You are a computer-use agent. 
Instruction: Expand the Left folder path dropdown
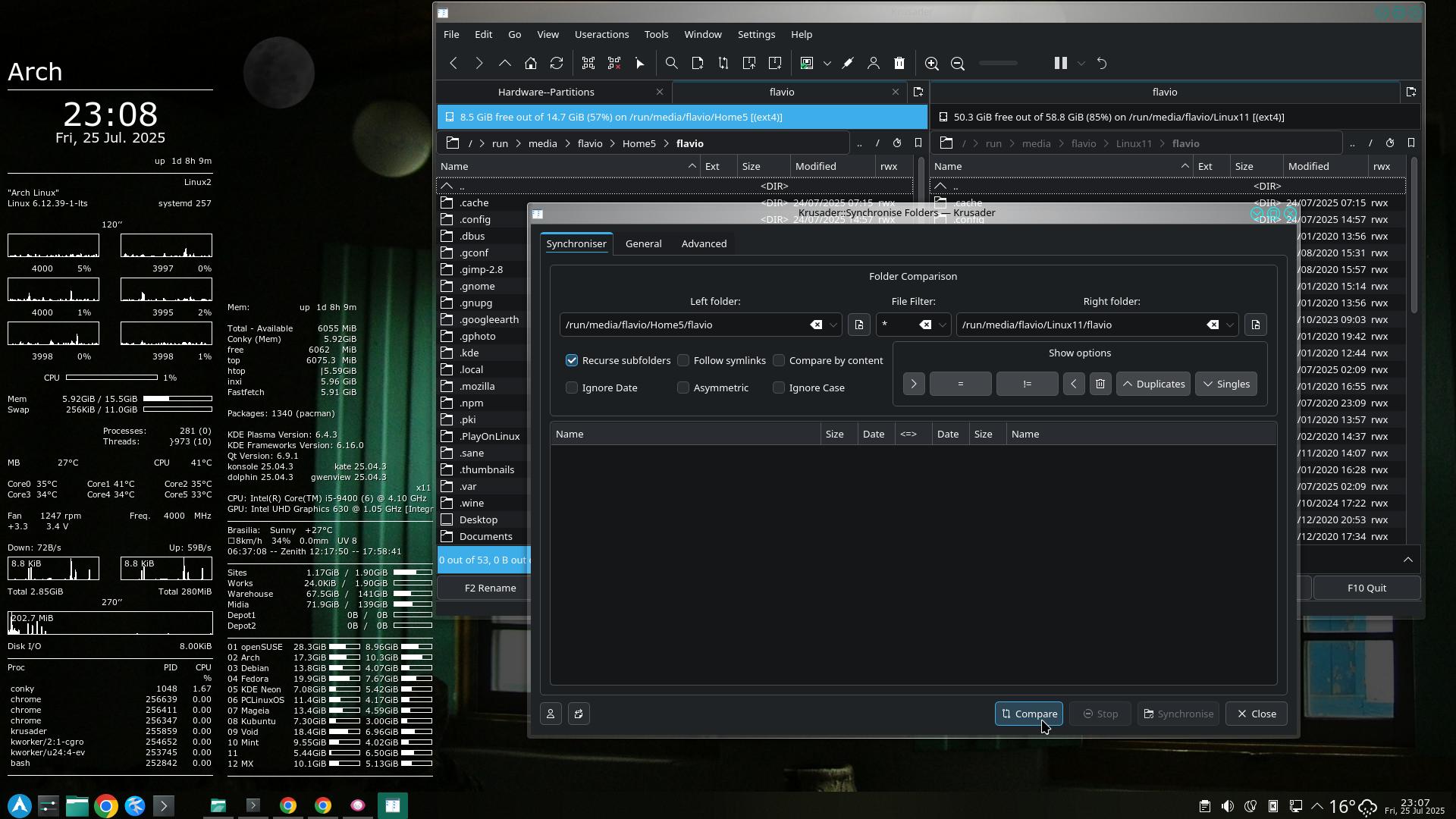(833, 325)
